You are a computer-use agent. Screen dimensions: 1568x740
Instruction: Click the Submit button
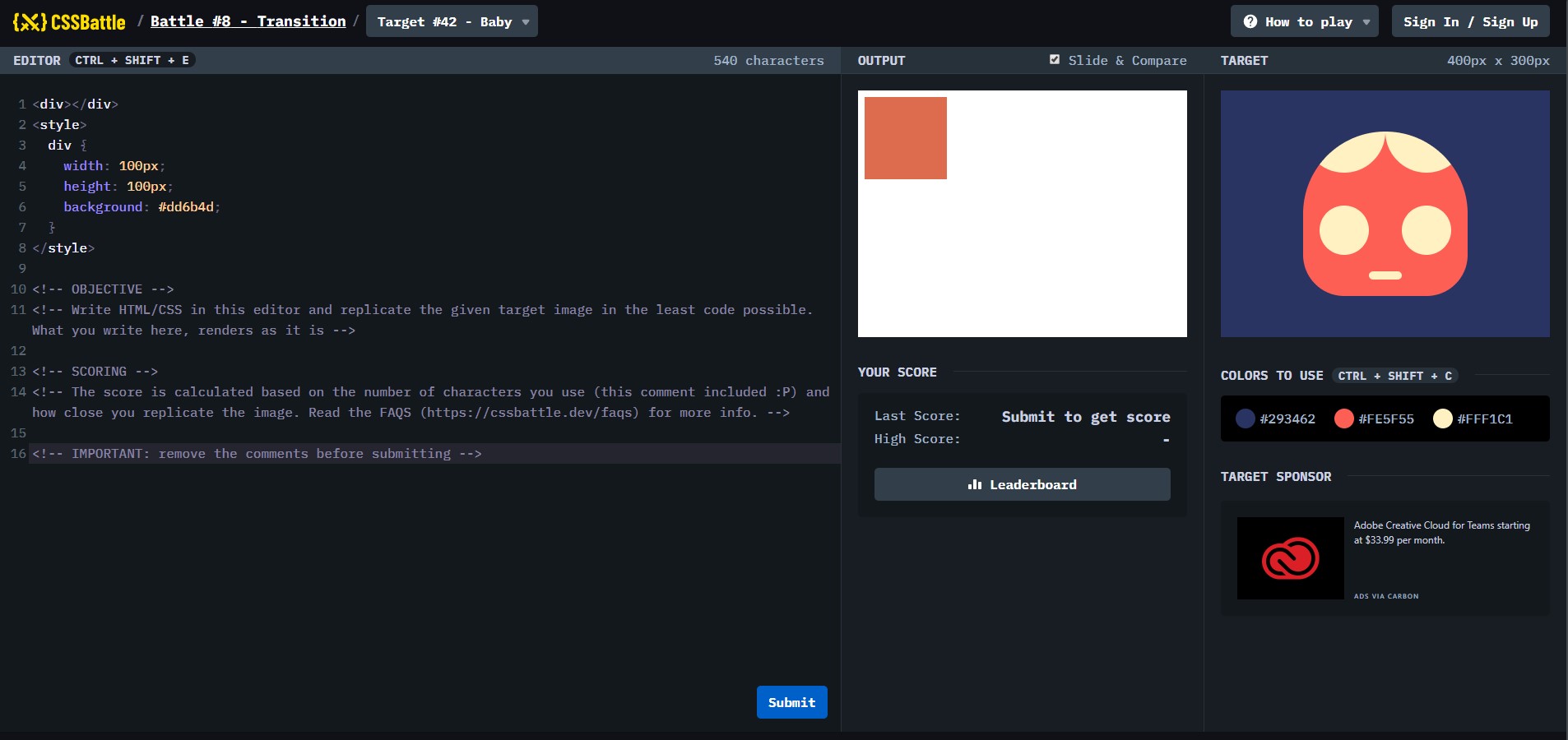[x=791, y=702]
